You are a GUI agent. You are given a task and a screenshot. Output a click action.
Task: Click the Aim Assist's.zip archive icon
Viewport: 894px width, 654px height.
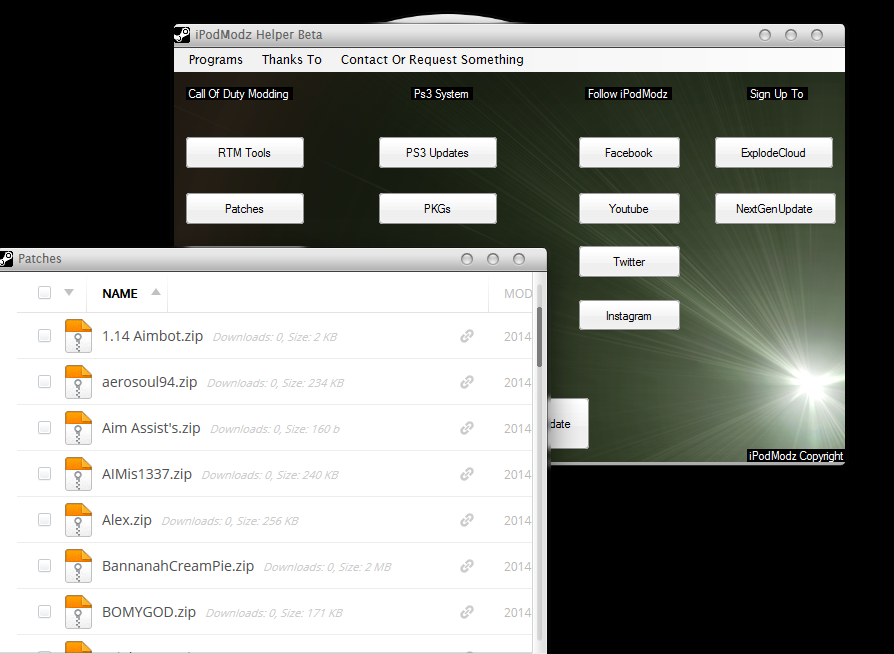(78, 428)
